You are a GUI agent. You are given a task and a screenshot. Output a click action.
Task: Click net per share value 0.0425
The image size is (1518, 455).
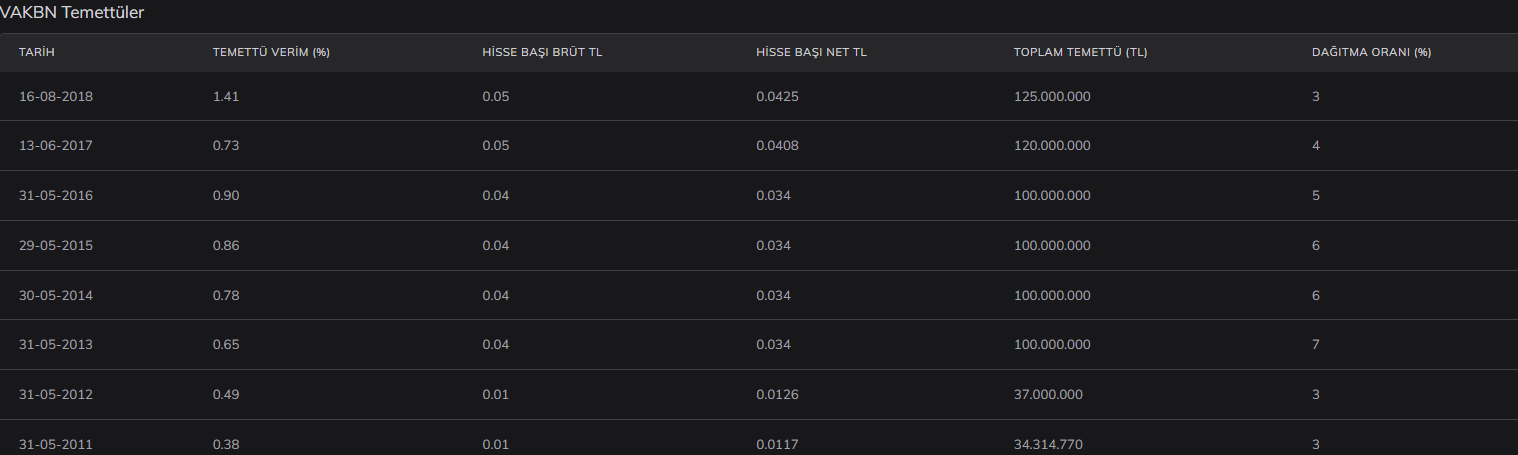[778, 97]
